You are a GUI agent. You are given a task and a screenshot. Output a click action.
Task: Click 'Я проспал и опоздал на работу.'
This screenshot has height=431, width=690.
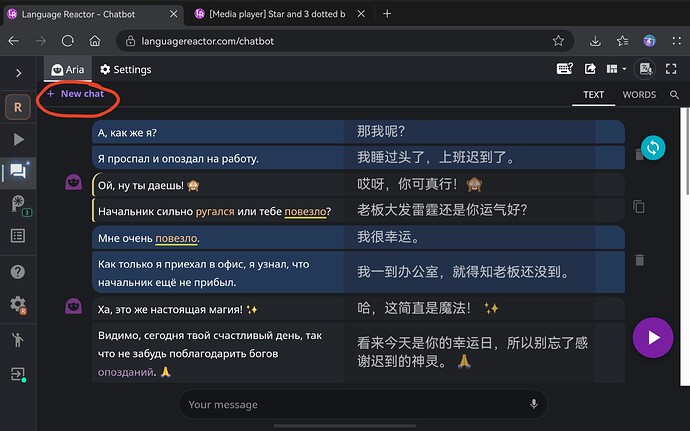coord(178,159)
